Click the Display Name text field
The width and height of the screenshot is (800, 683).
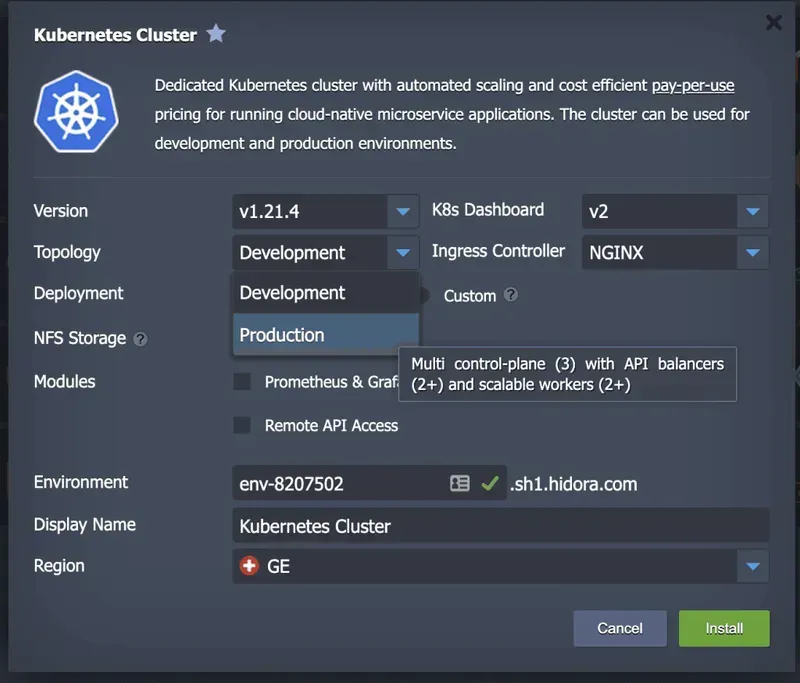500,526
